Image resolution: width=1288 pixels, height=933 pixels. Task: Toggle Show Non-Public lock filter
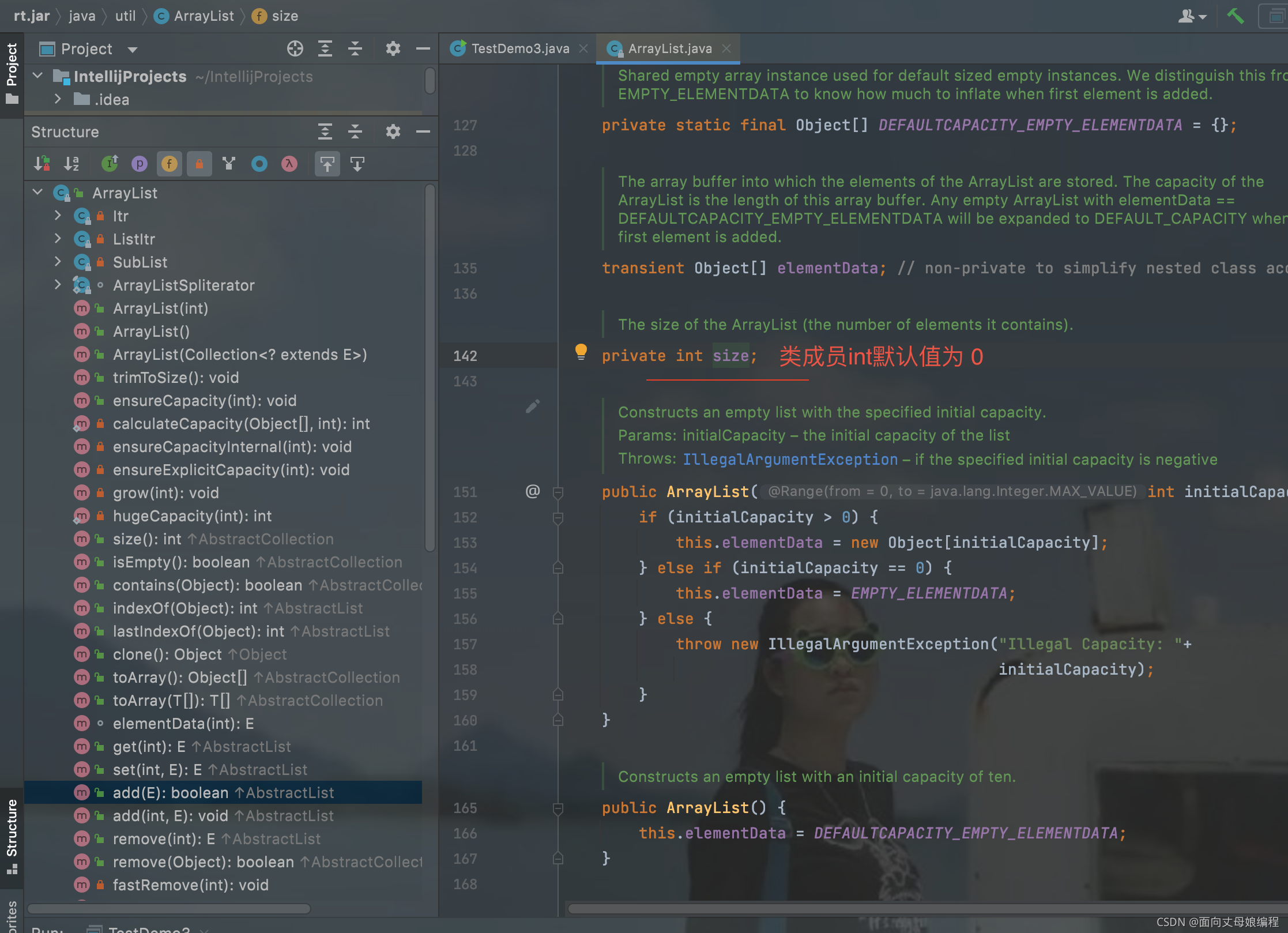(x=199, y=164)
